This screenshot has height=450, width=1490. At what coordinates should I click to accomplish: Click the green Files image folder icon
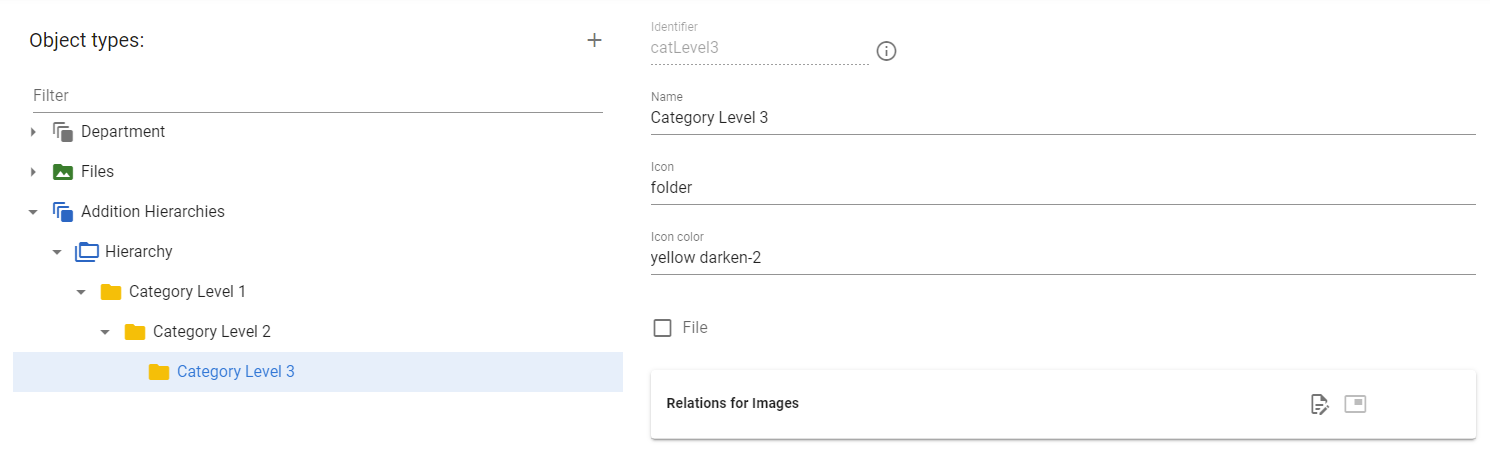[63, 172]
